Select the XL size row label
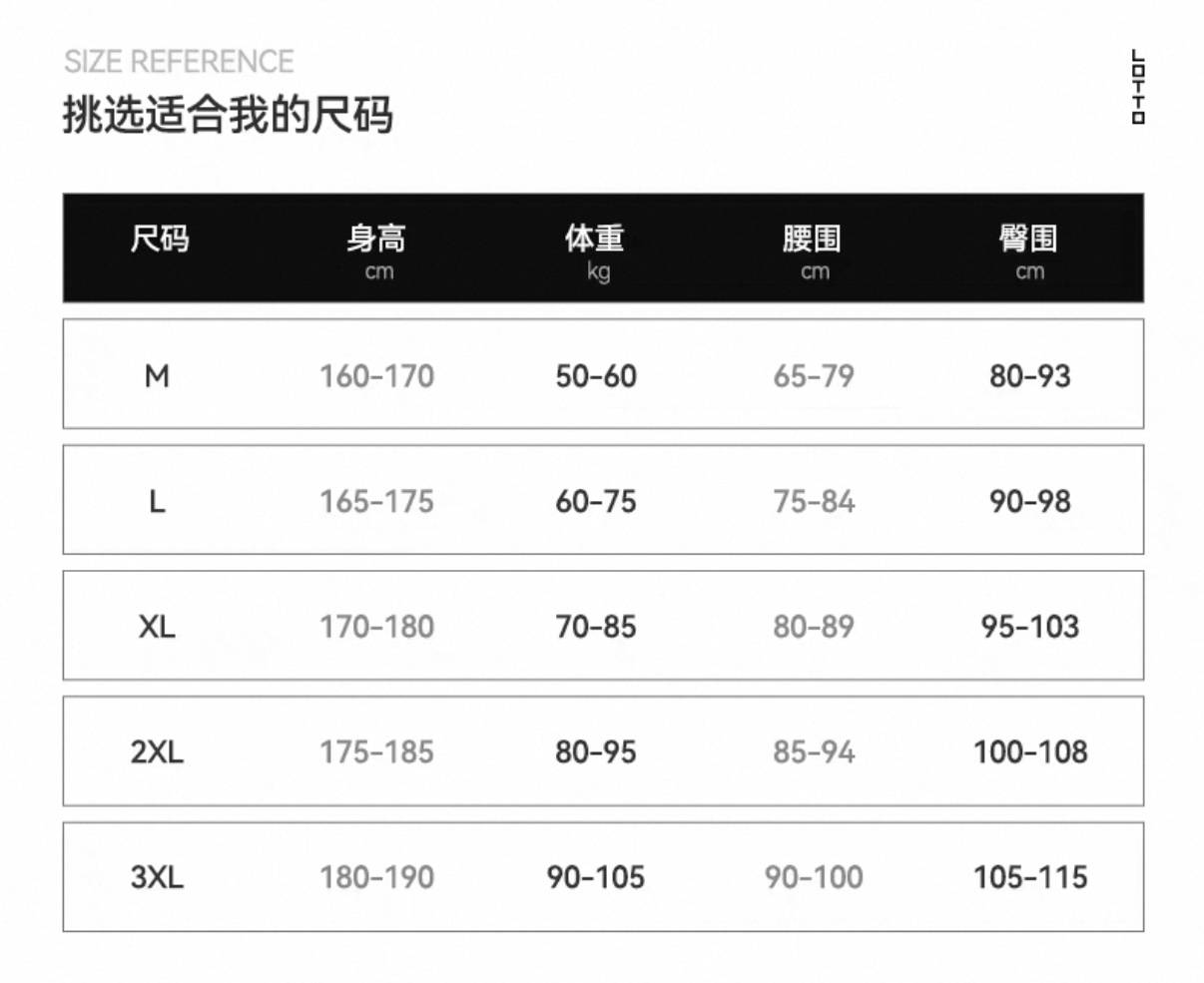1204x983 pixels. (157, 627)
